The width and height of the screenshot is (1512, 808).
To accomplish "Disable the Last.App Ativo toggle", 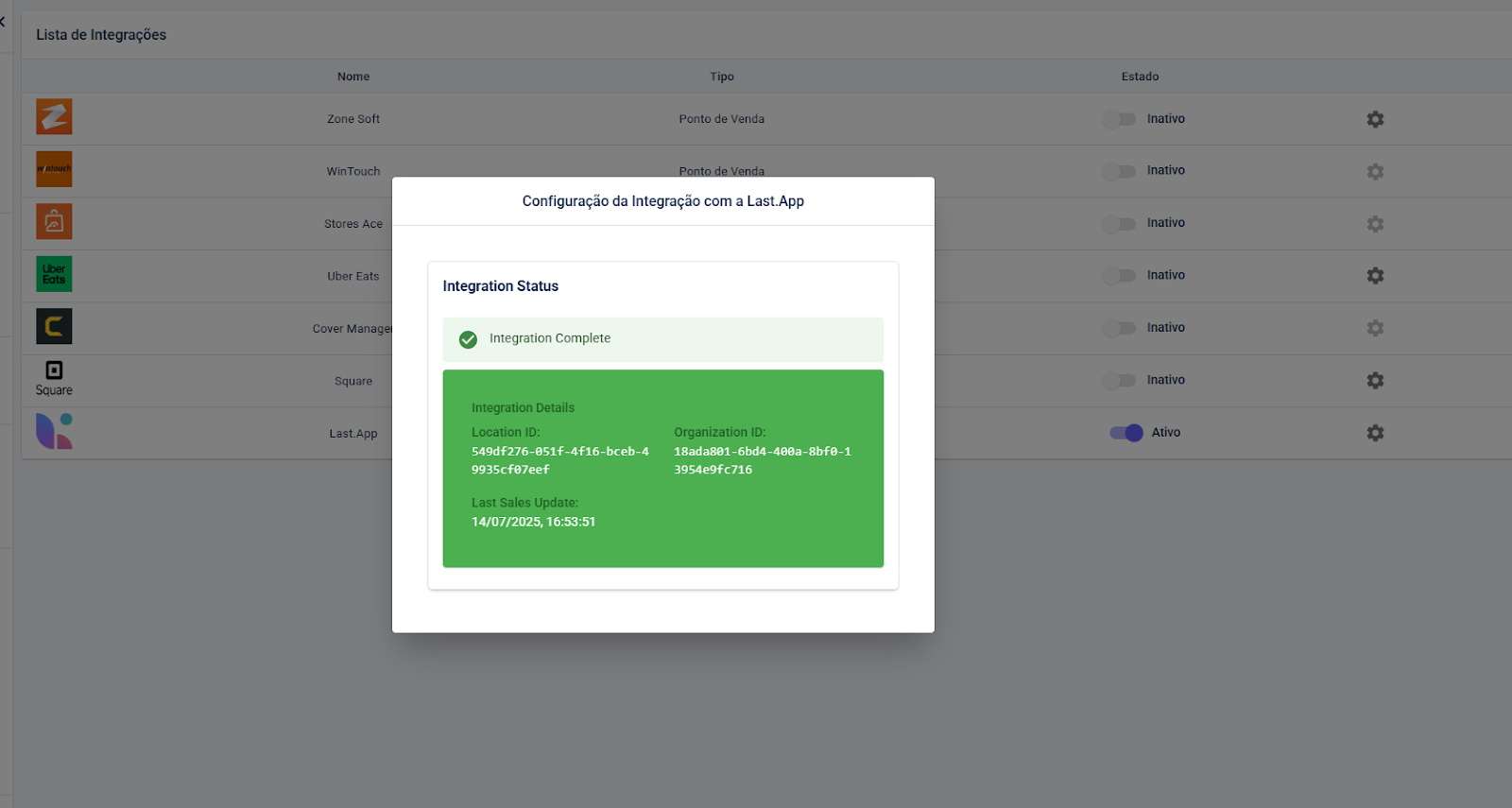I will point(1126,433).
